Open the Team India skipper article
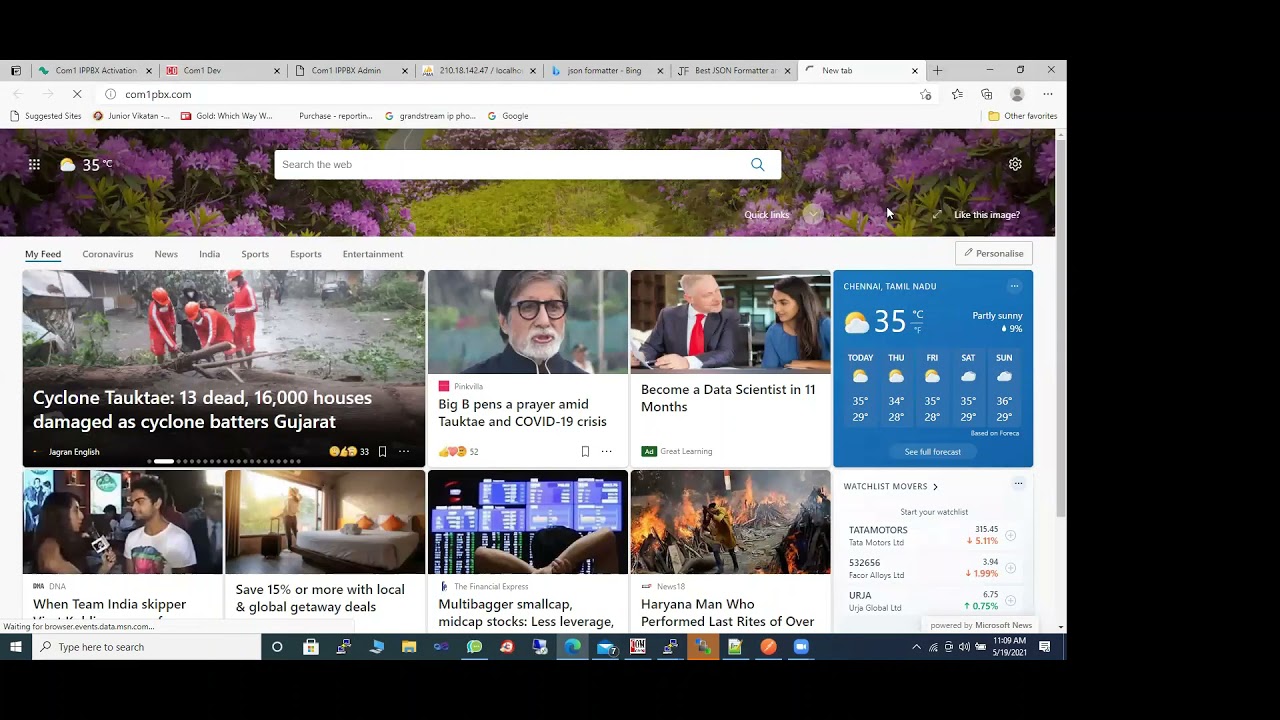 tap(123, 551)
